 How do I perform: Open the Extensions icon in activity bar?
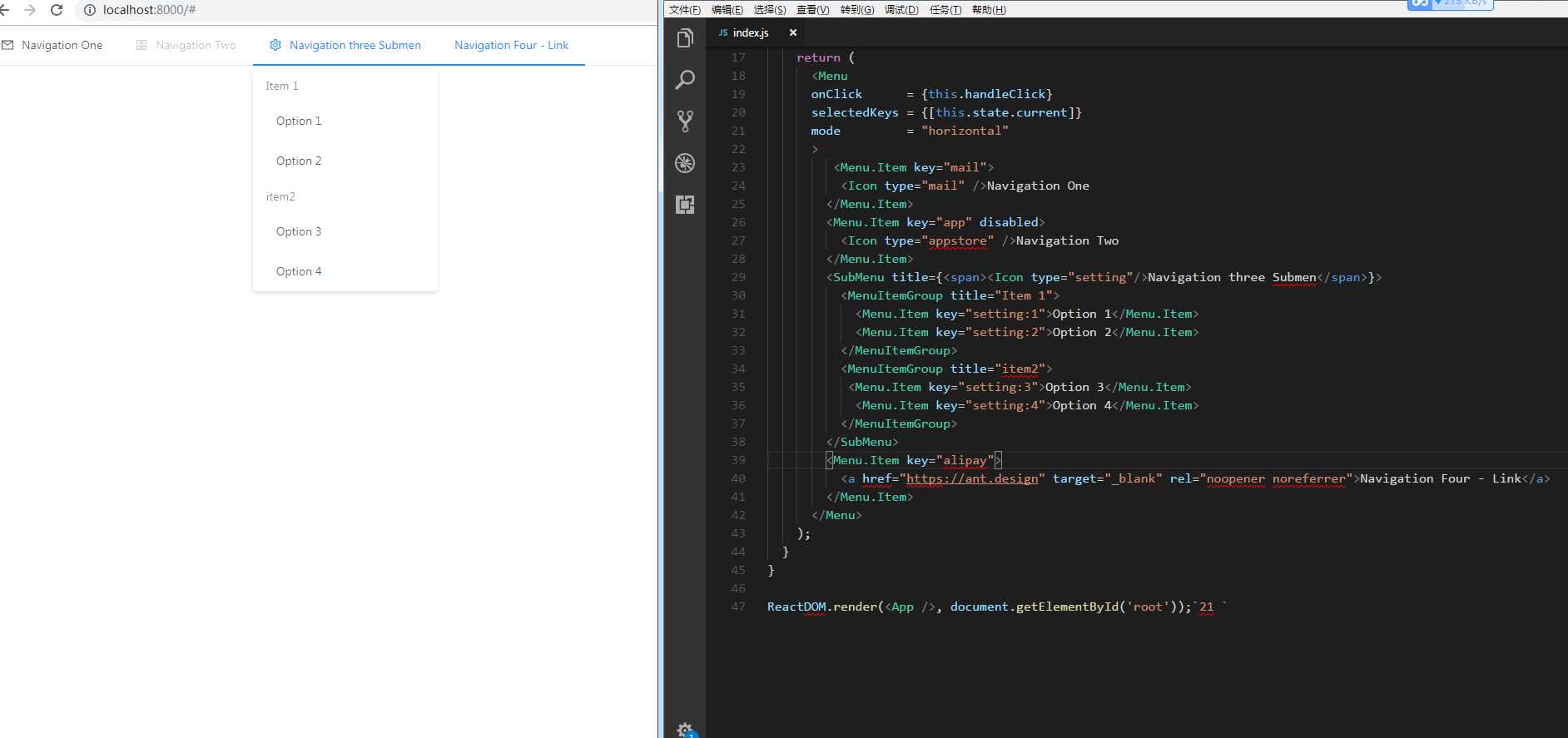[685, 205]
